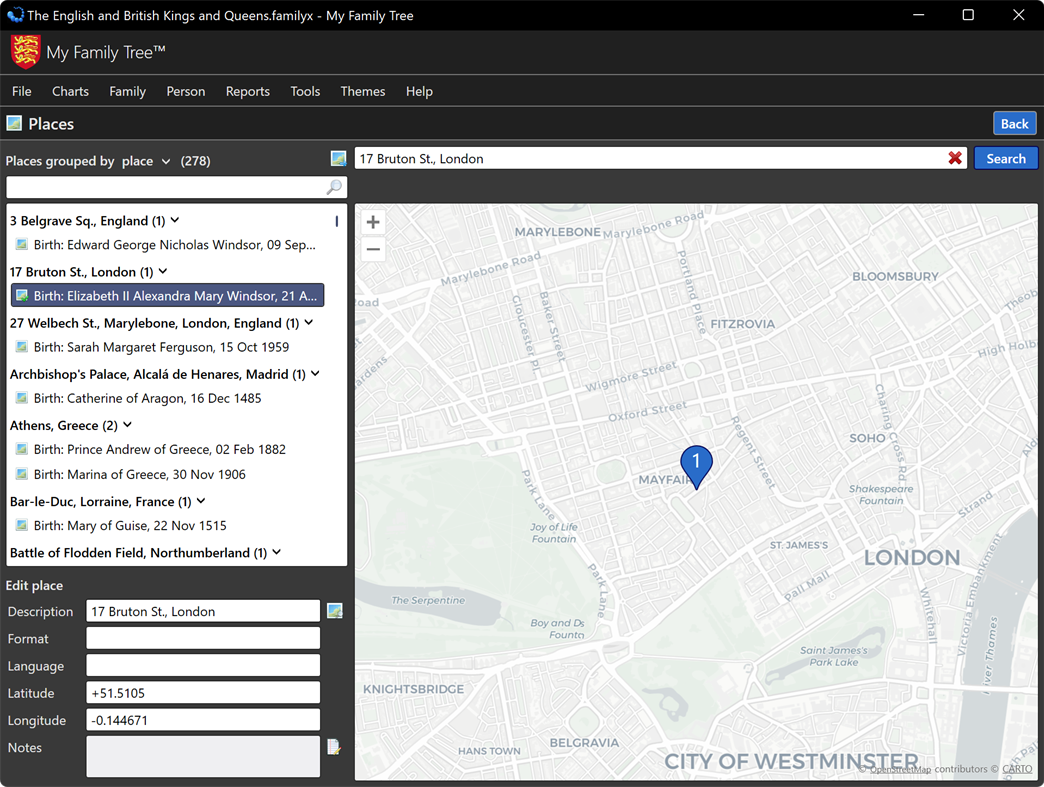
Task: Open the grouped-by place dropdown
Action: point(146,161)
